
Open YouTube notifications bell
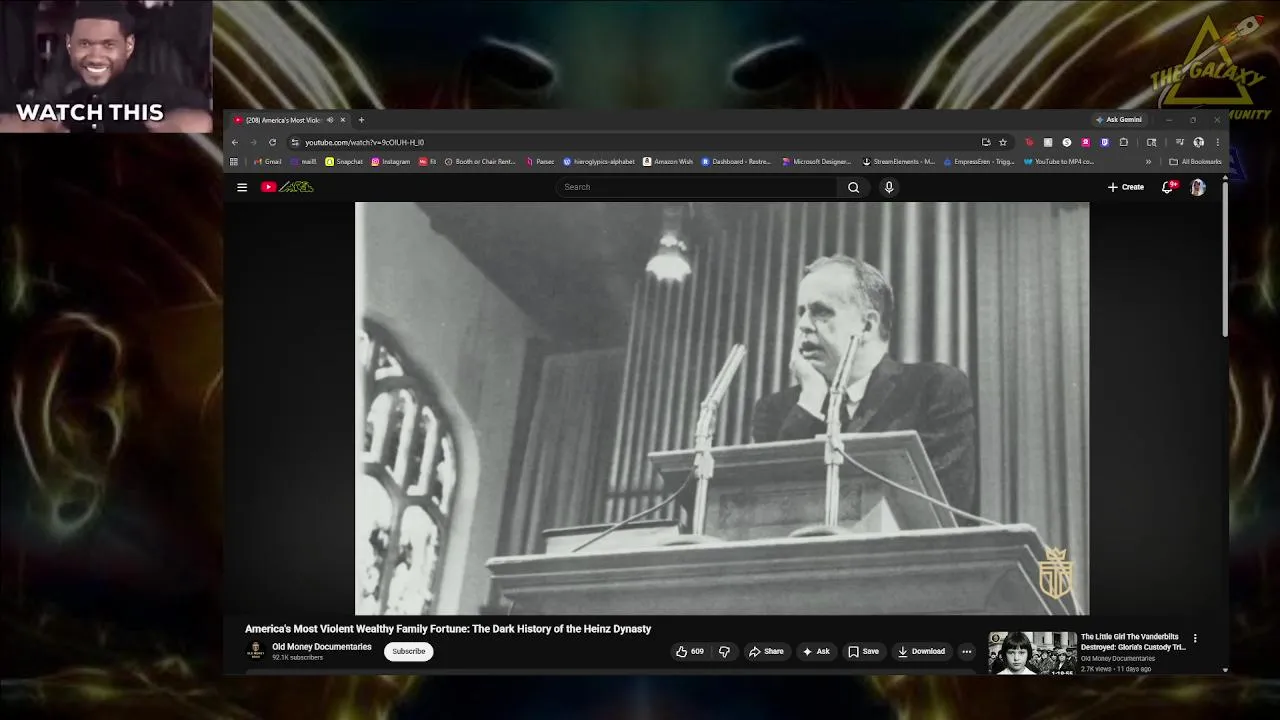1167,187
